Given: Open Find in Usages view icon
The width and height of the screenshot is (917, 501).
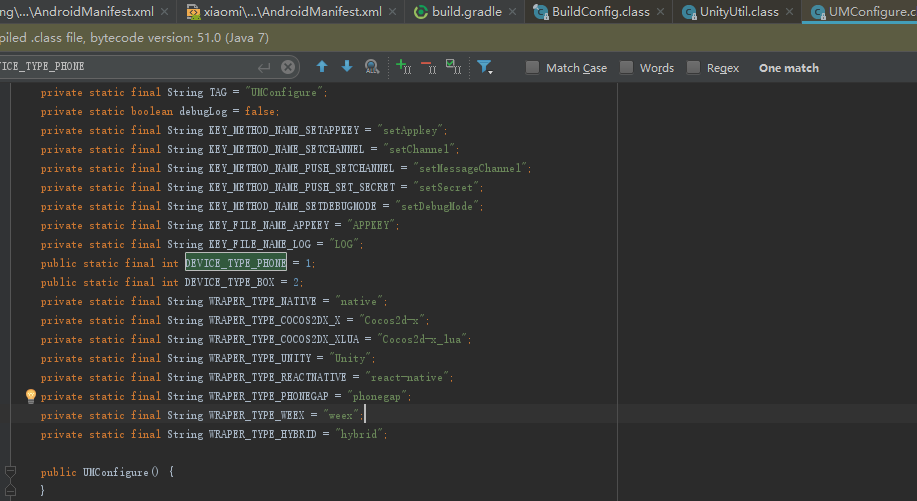Looking at the screenshot, I should click(372, 67).
